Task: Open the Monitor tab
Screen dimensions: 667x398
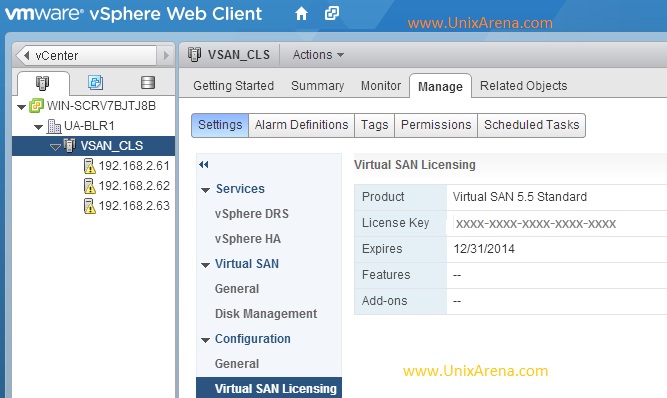Action: [x=381, y=85]
